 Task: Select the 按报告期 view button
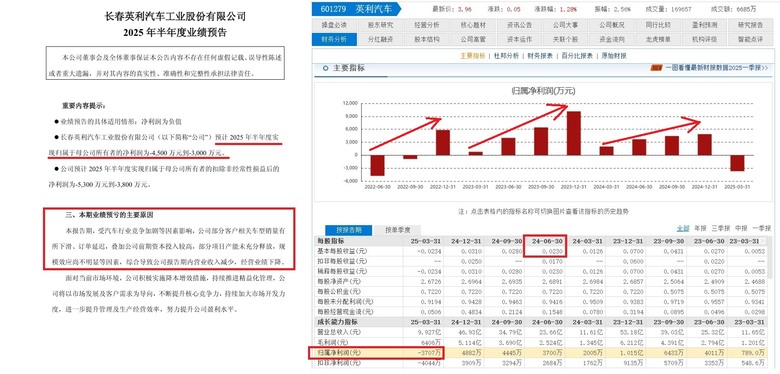(x=348, y=230)
